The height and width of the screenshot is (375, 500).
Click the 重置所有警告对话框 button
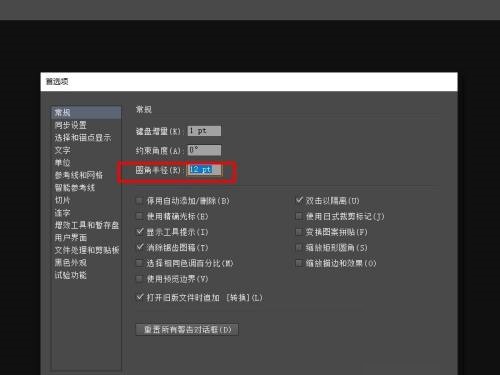coord(187,330)
